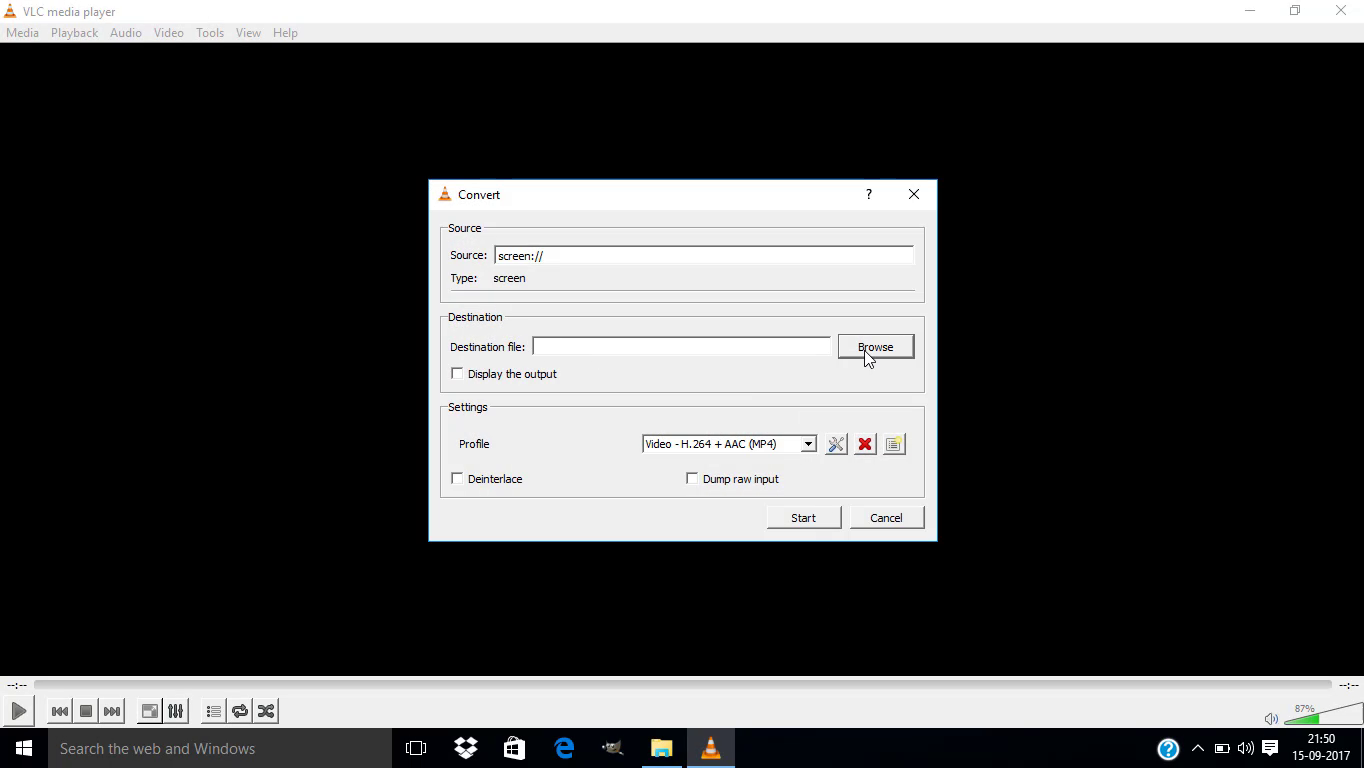Click the Browse destination button

875,346
